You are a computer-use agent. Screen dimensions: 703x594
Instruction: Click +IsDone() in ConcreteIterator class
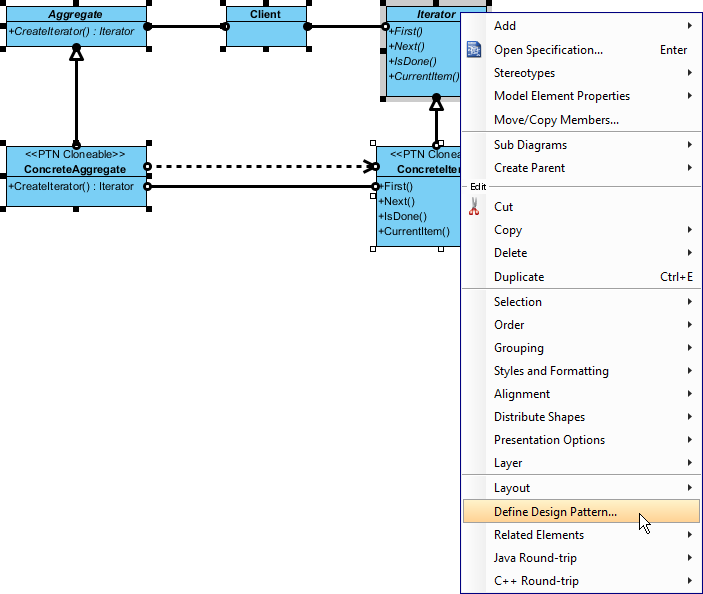(x=403, y=216)
